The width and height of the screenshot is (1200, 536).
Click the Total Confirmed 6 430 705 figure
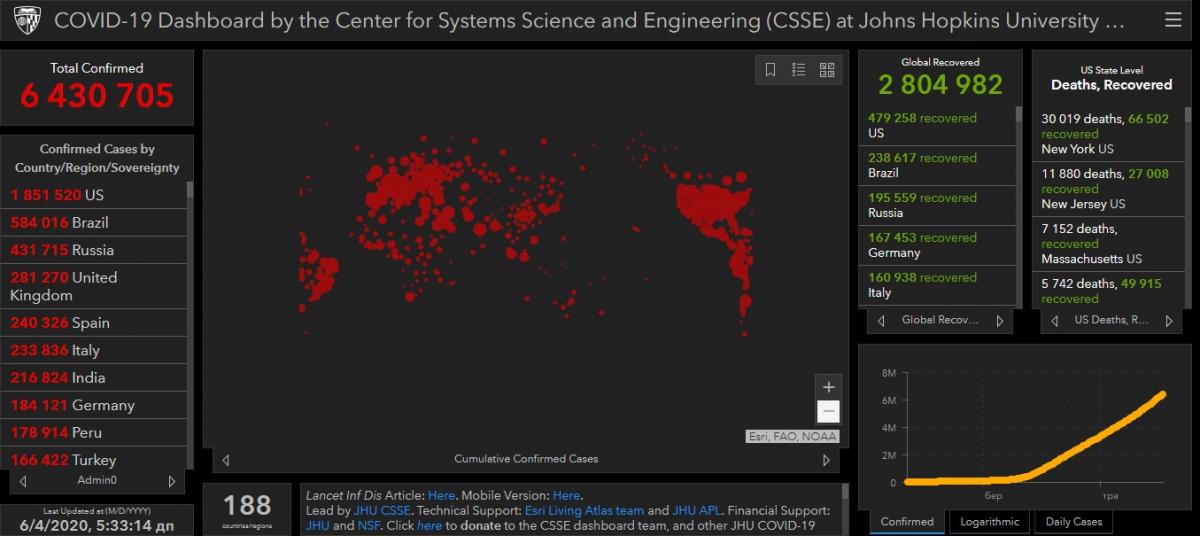tap(97, 96)
